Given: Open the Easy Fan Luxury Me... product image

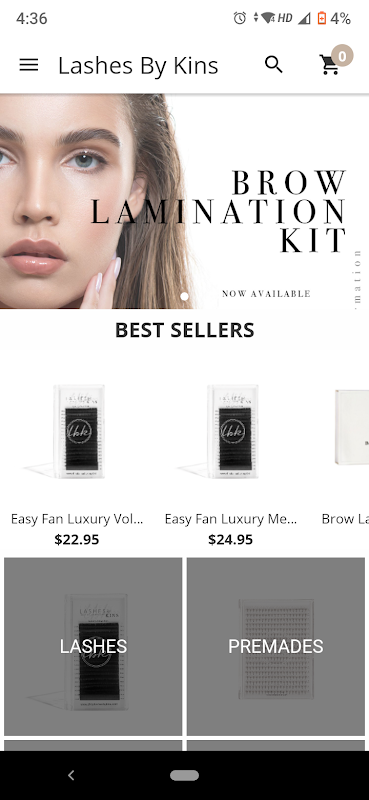Looking at the screenshot, I should [x=231, y=431].
